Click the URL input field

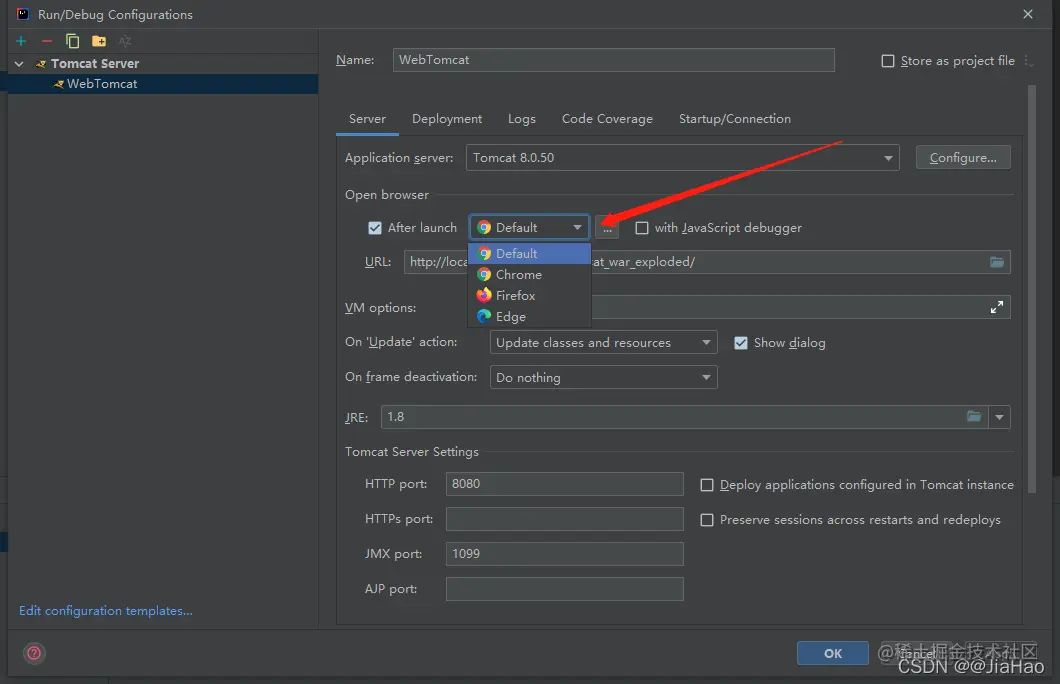click(x=707, y=262)
